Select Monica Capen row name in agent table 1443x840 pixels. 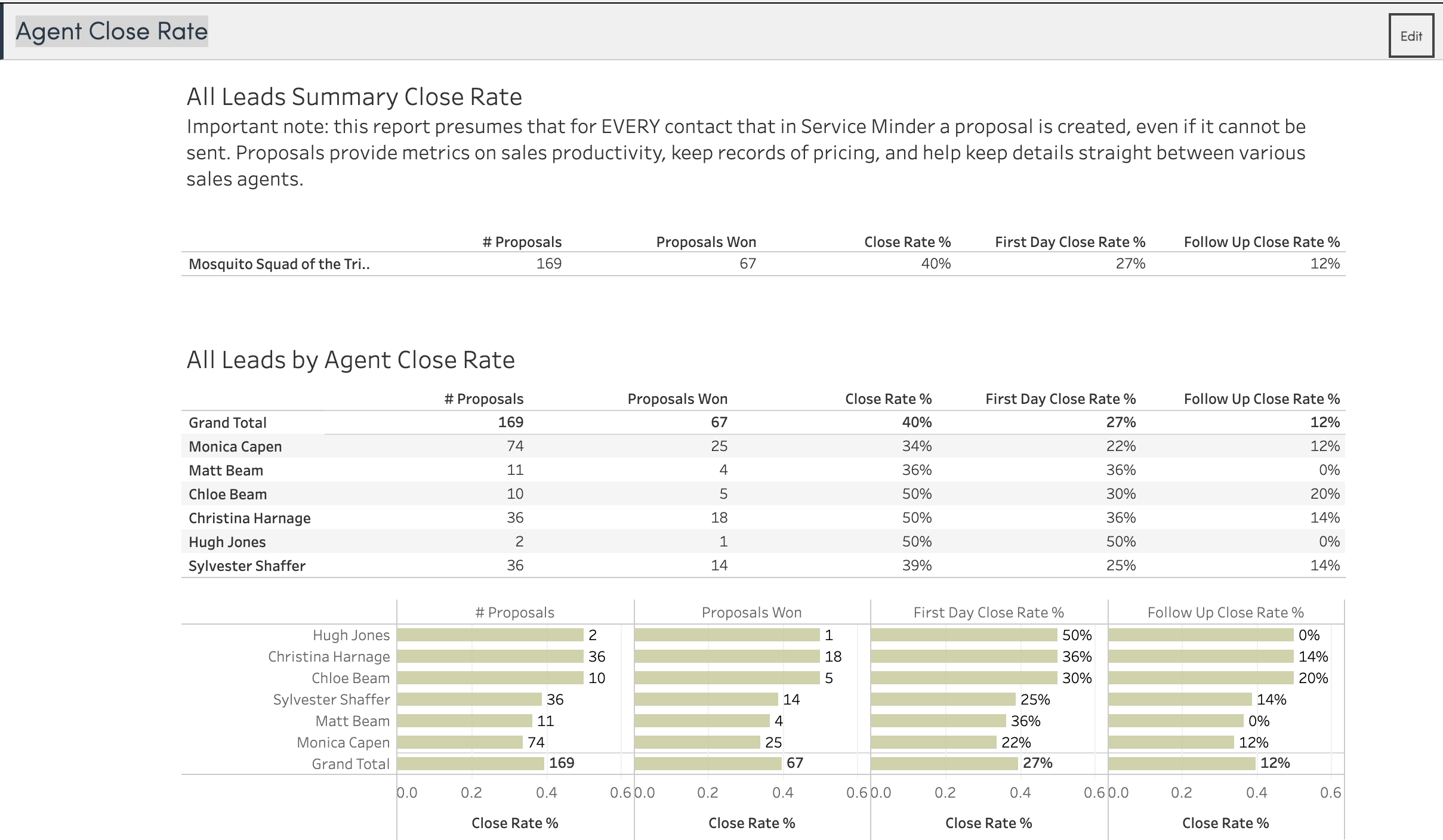(x=235, y=446)
